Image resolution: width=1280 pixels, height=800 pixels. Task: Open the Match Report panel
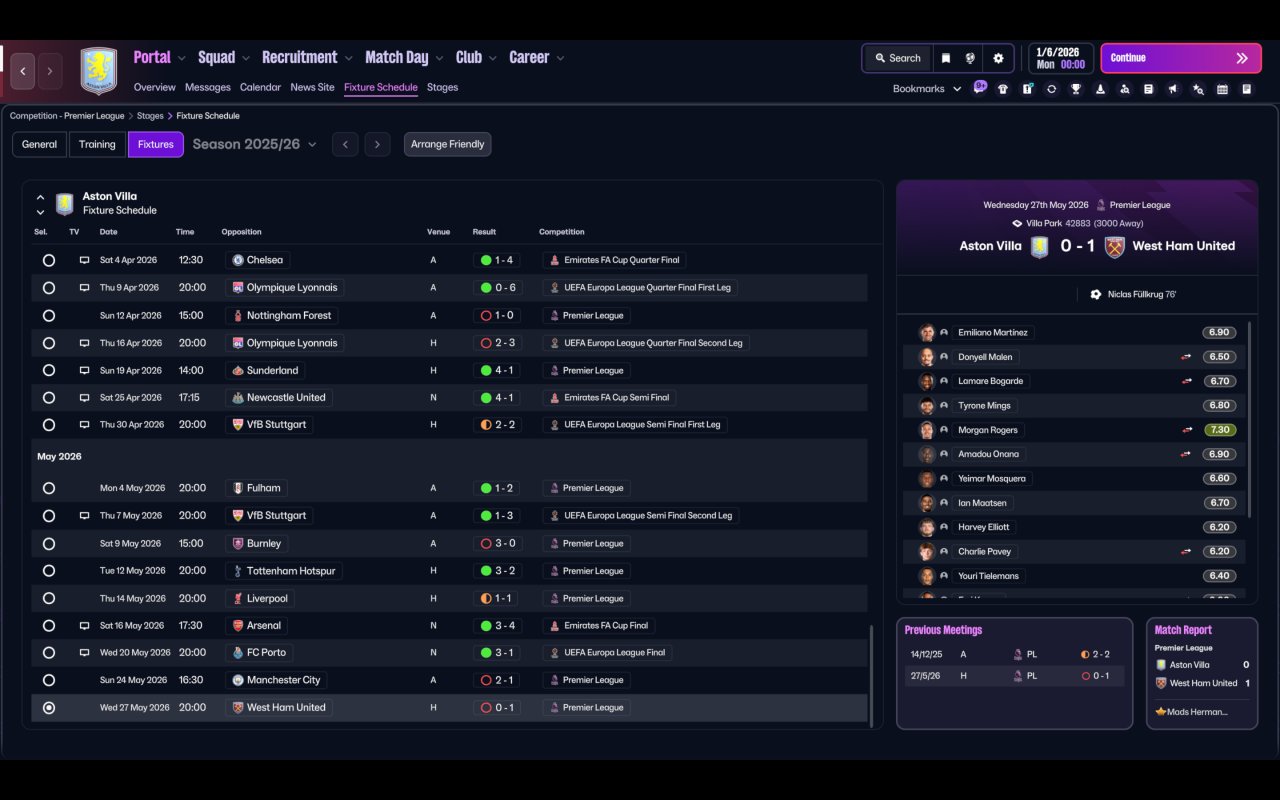pyautogui.click(x=1202, y=673)
